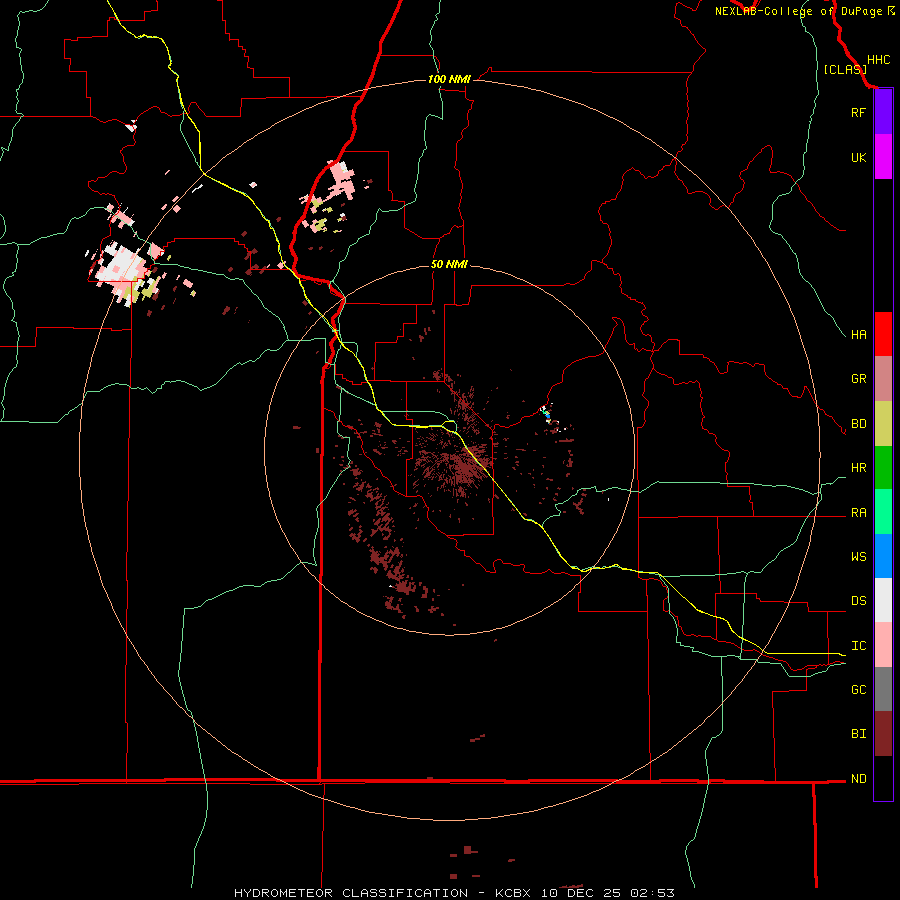Pick the dark green HR legend swatch
The width and height of the screenshot is (900, 900).
tap(883, 468)
